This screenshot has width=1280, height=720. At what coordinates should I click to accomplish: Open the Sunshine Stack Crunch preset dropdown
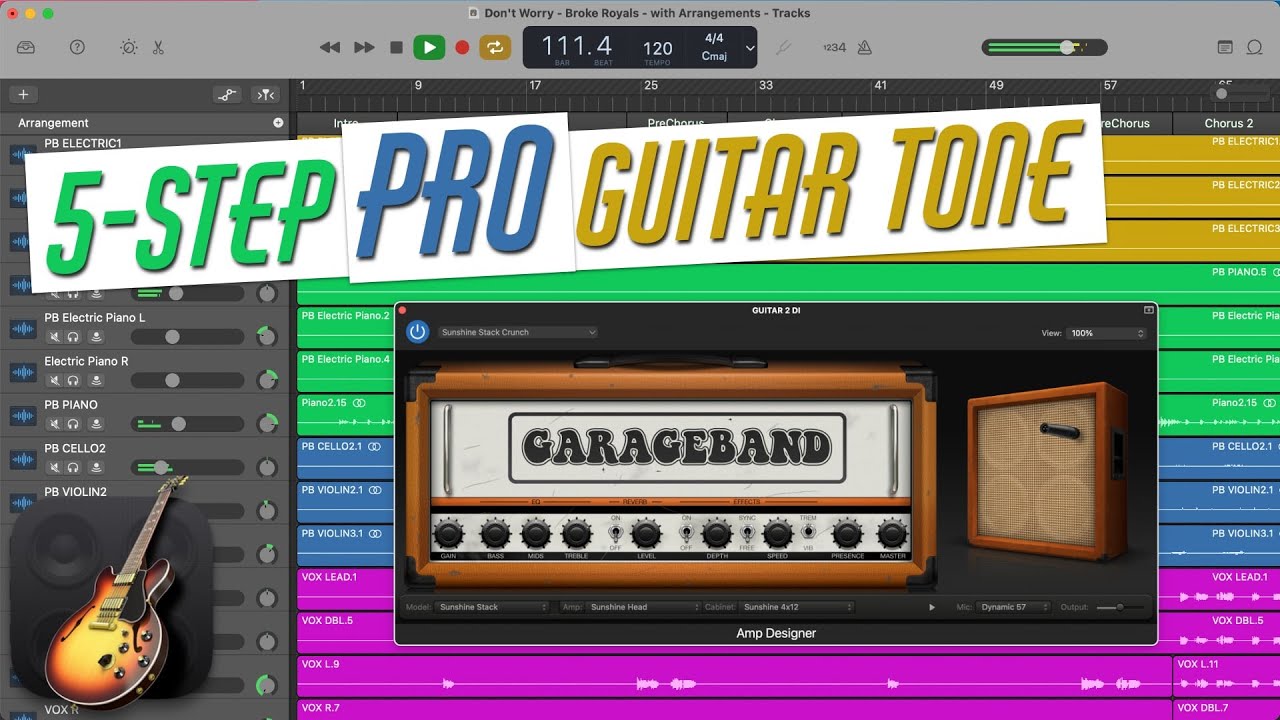coord(517,332)
